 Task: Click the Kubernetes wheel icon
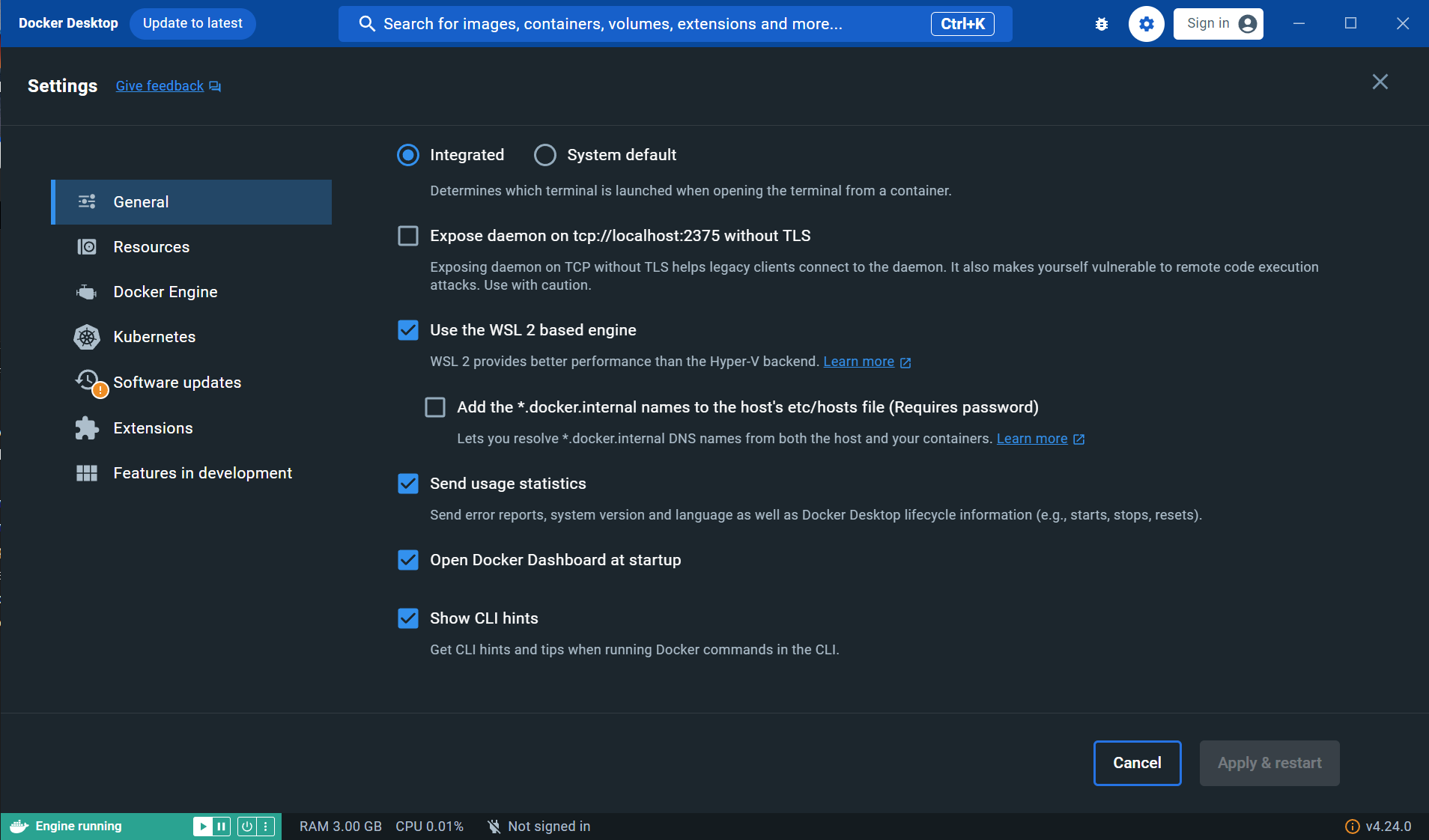pyautogui.click(x=87, y=337)
